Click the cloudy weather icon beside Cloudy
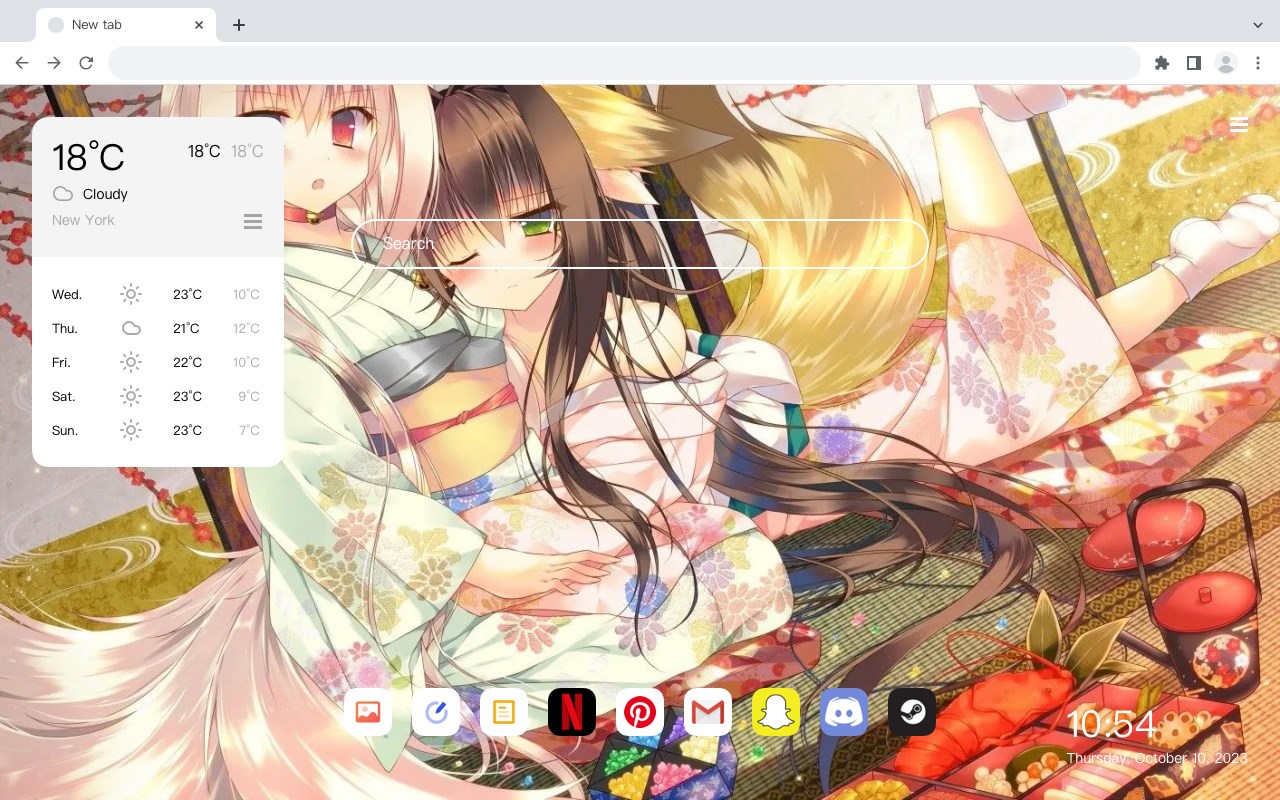 pyautogui.click(x=63, y=194)
